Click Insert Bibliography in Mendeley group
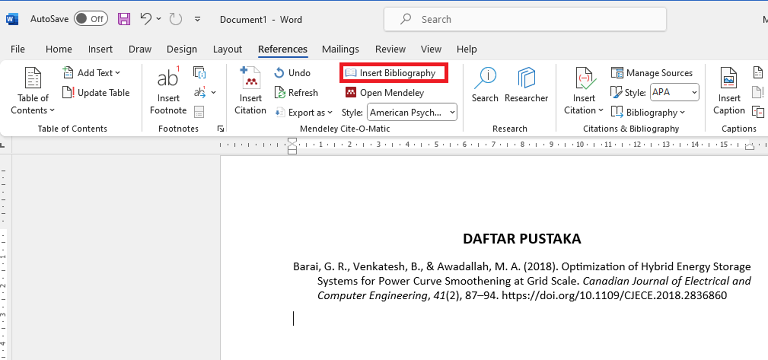Screen dimensions: 768x360 coord(394,73)
